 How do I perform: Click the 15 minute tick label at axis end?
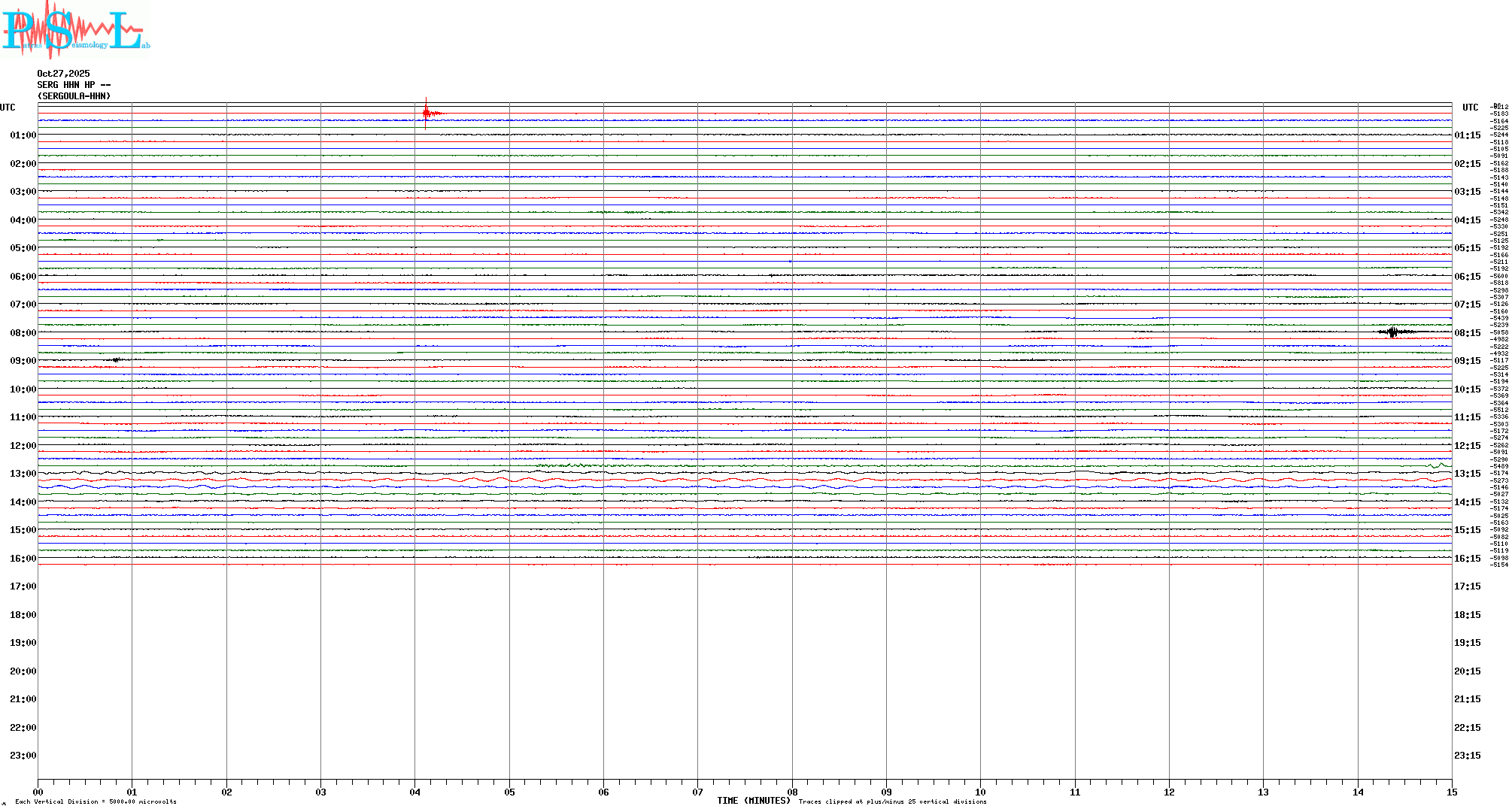(1451, 792)
